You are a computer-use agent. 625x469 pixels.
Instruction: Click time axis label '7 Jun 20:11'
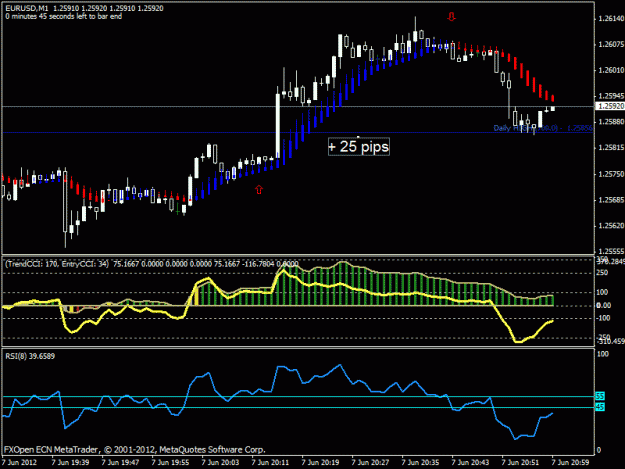(x=271, y=463)
